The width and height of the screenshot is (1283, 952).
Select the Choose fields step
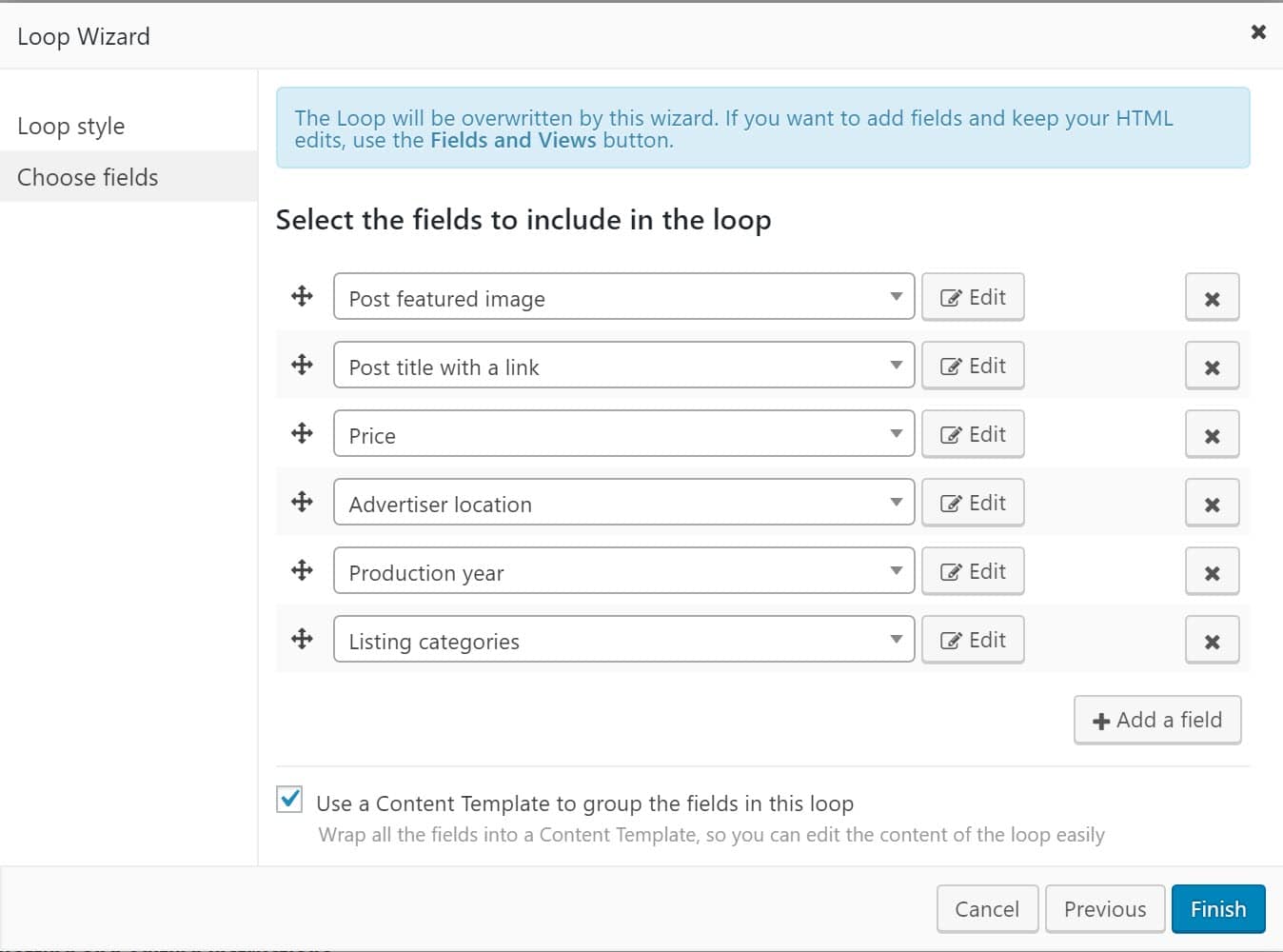pyautogui.click(x=87, y=176)
